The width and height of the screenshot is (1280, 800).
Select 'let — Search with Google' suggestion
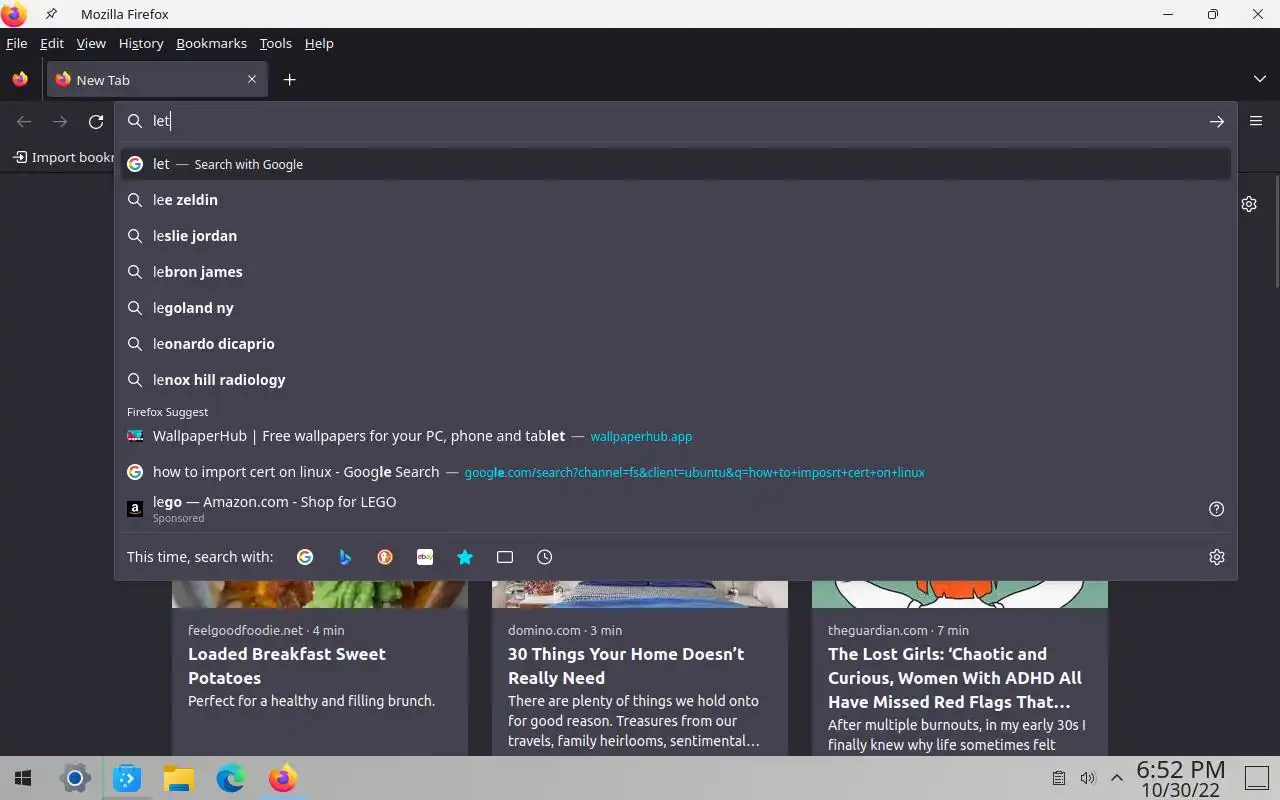pos(675,164)
